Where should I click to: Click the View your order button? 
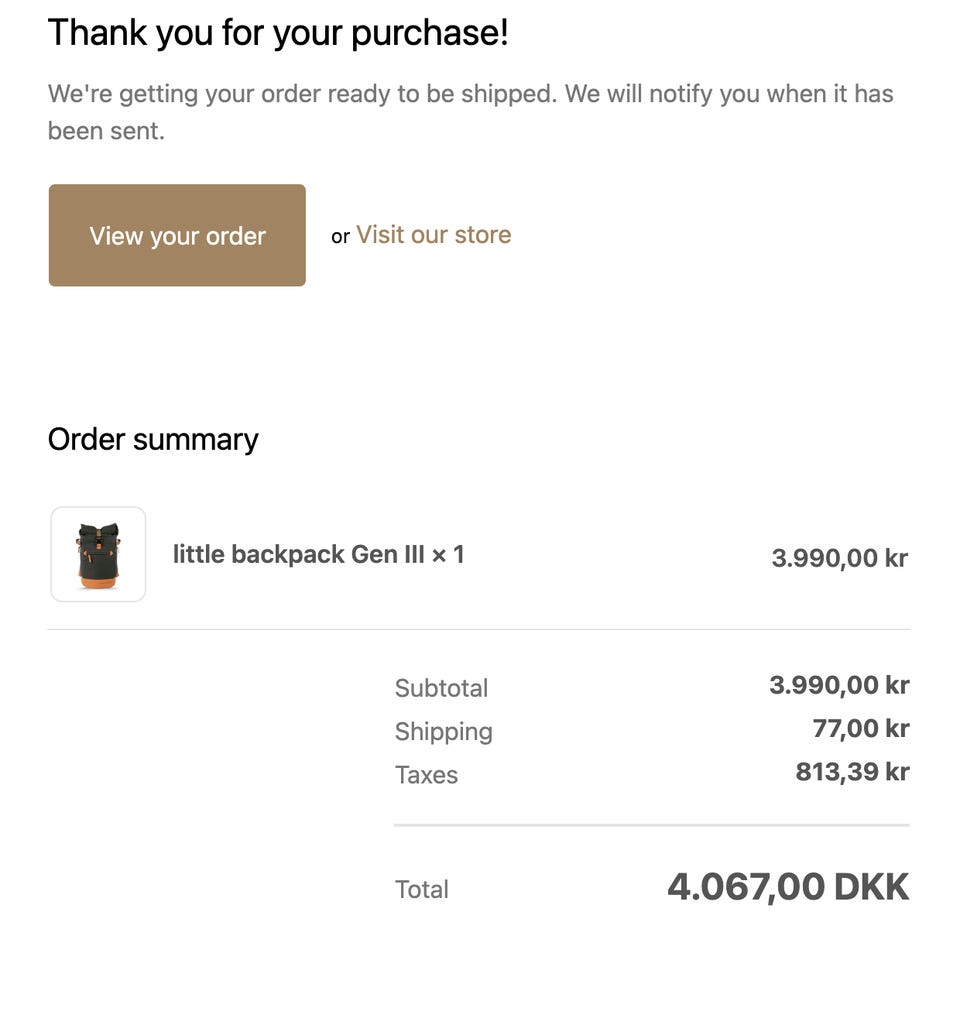(177, 235)
